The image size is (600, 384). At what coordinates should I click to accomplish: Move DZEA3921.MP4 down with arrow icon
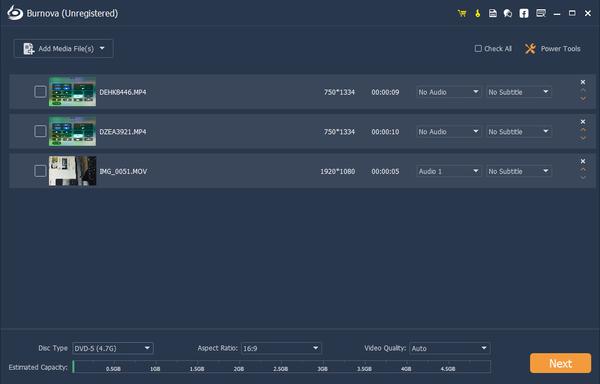coord(583,138)
